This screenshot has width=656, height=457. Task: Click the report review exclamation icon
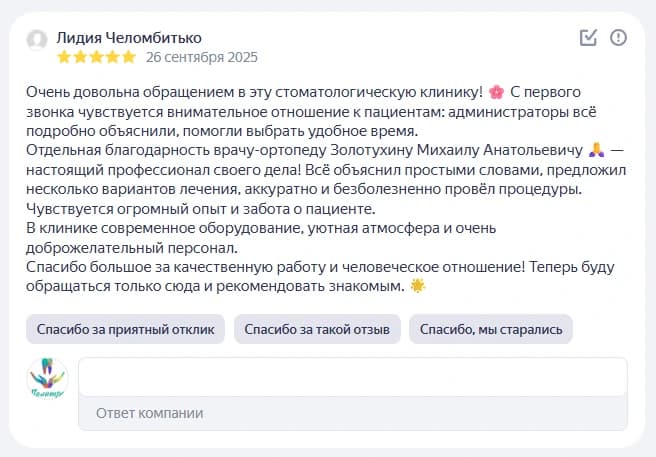pyautogui.click(x=618, y=38)
